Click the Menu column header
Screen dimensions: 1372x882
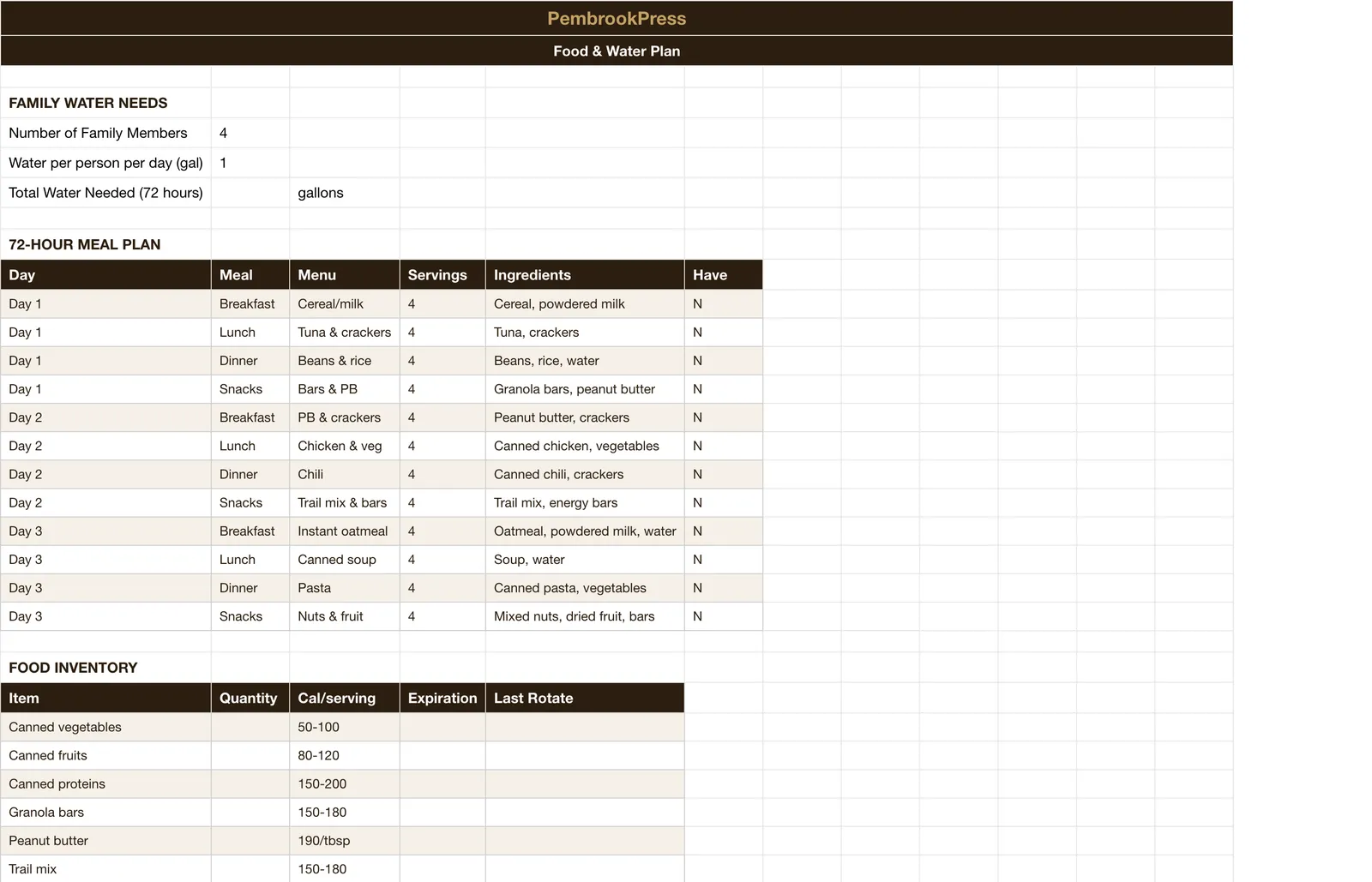point(345,275)
